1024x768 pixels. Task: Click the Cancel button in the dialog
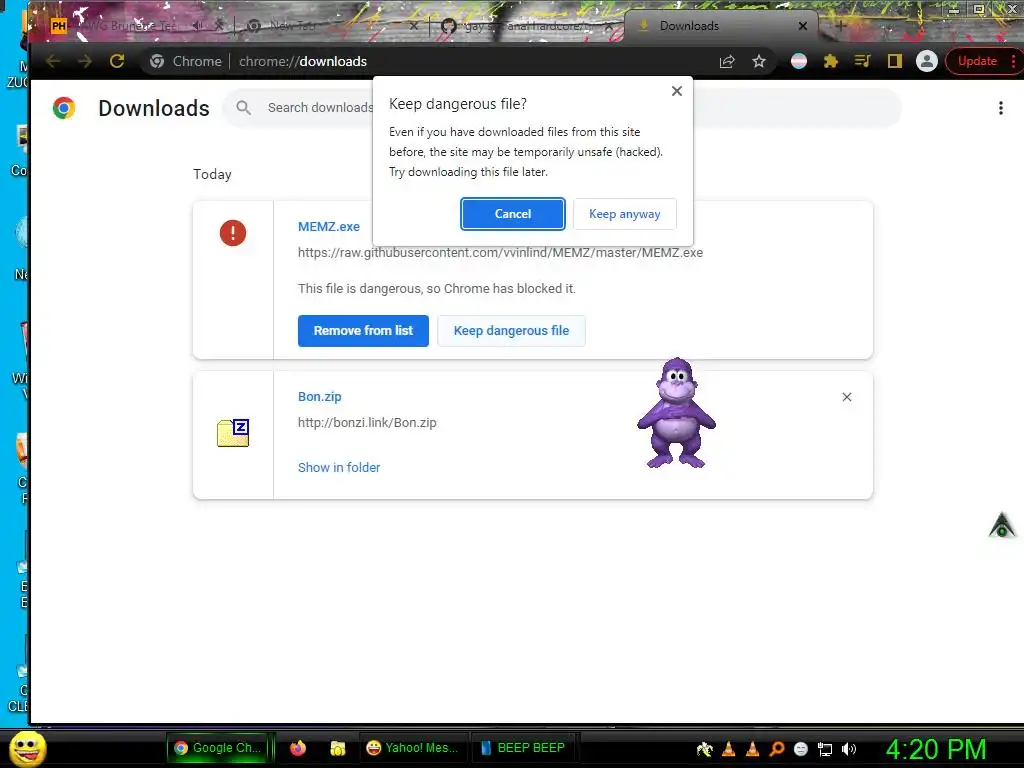pyautogui.click(x=513, y=214)
